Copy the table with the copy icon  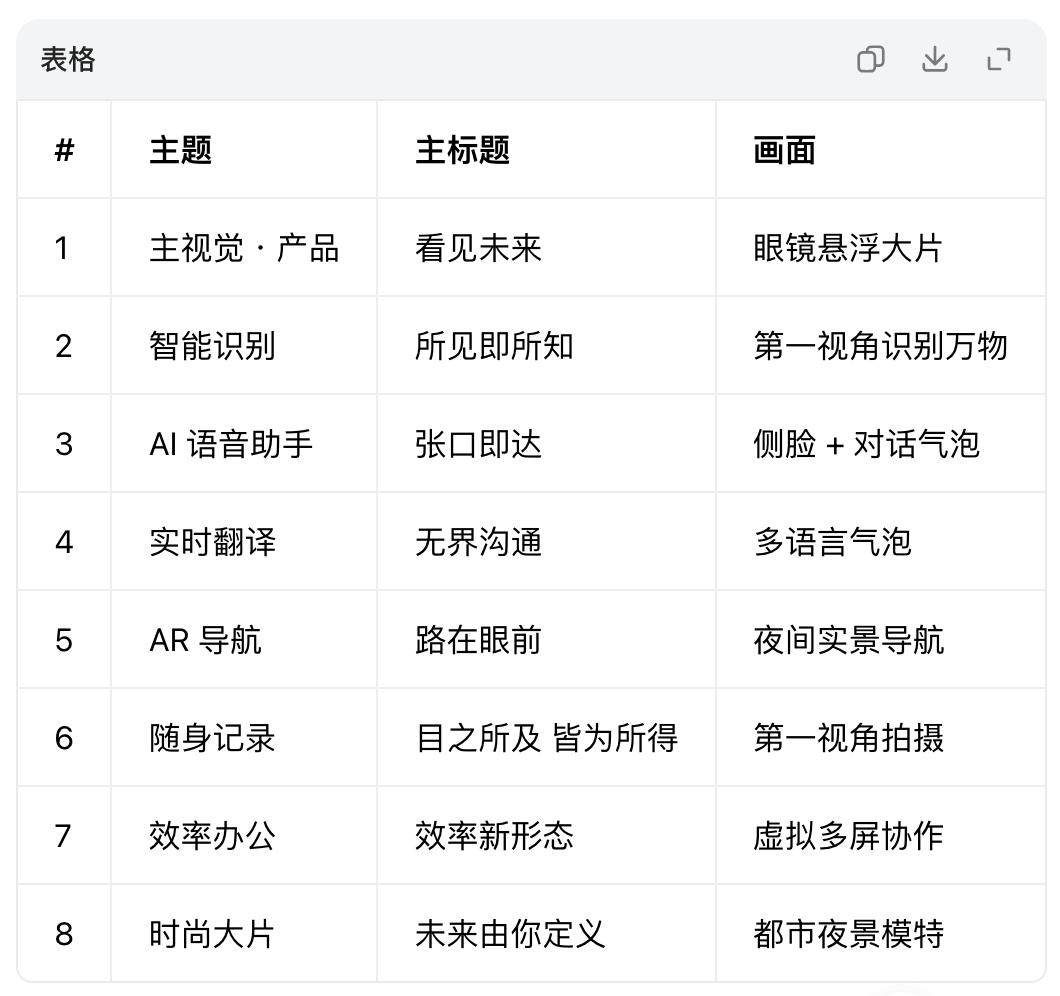click(871, 60)
